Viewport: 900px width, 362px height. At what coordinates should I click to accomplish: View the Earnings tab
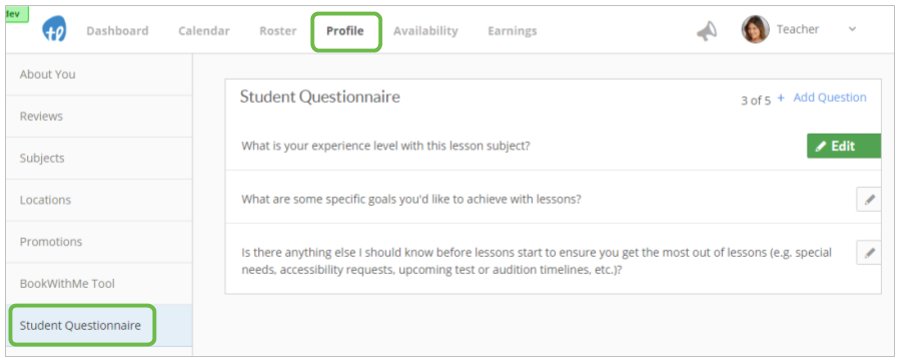tap(512, 31)
